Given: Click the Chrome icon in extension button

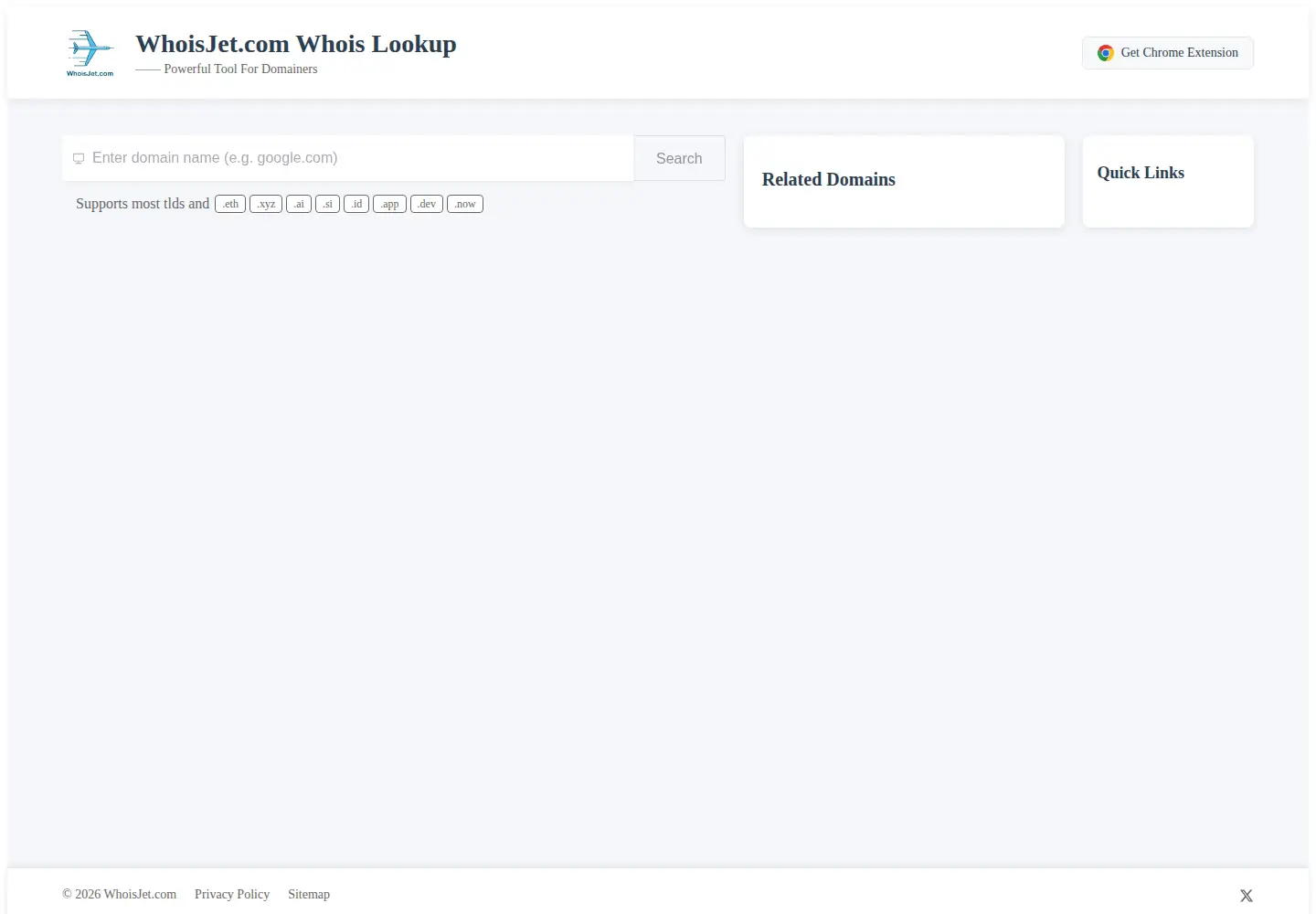Looking at the screenshot, I should click(1106, 53).
